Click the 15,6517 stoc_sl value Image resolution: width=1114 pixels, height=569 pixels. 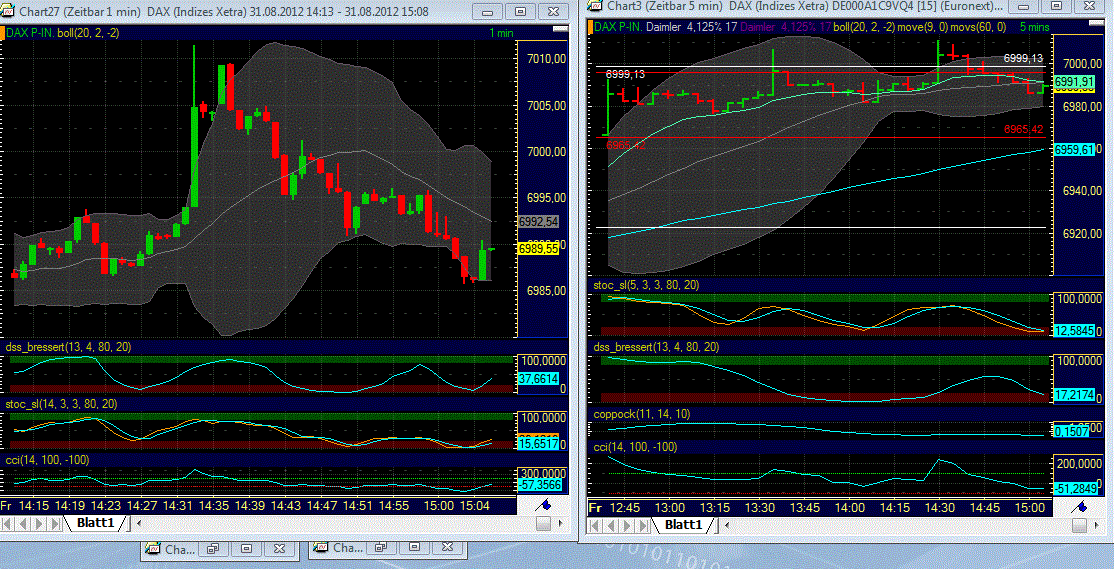tap(539, 444)
